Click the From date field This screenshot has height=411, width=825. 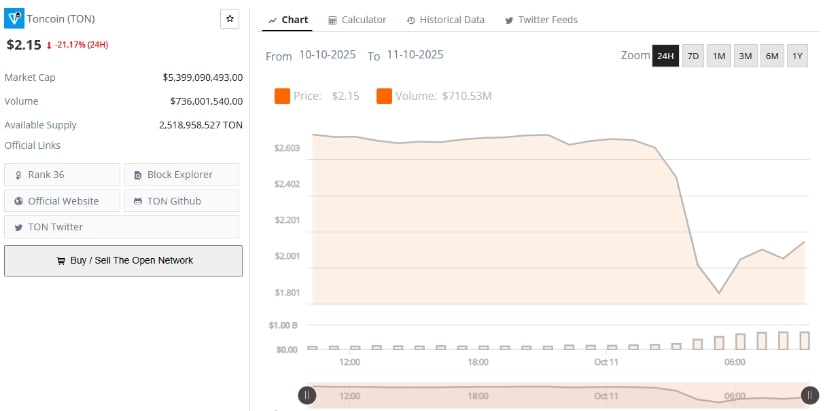click(327, 55)
